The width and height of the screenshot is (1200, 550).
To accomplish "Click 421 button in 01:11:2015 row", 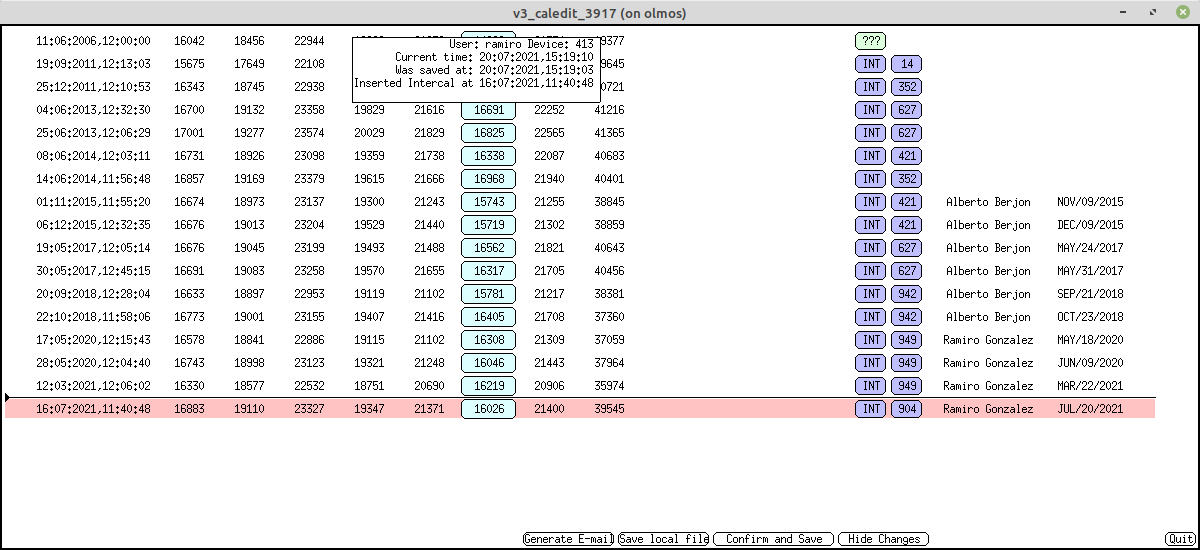I will pyautogui.click(x=907, y=202).
